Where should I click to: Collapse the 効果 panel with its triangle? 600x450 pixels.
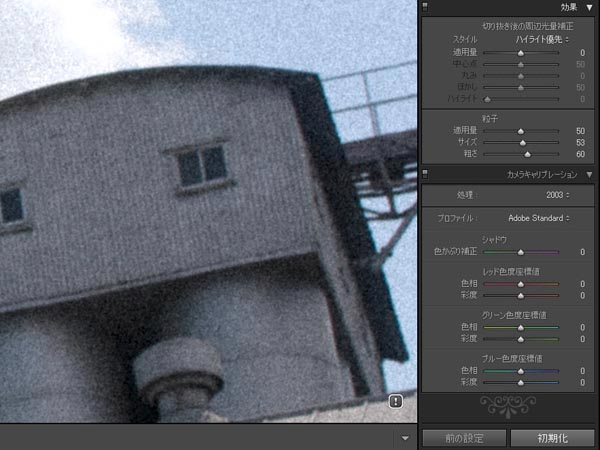(589, 7)
